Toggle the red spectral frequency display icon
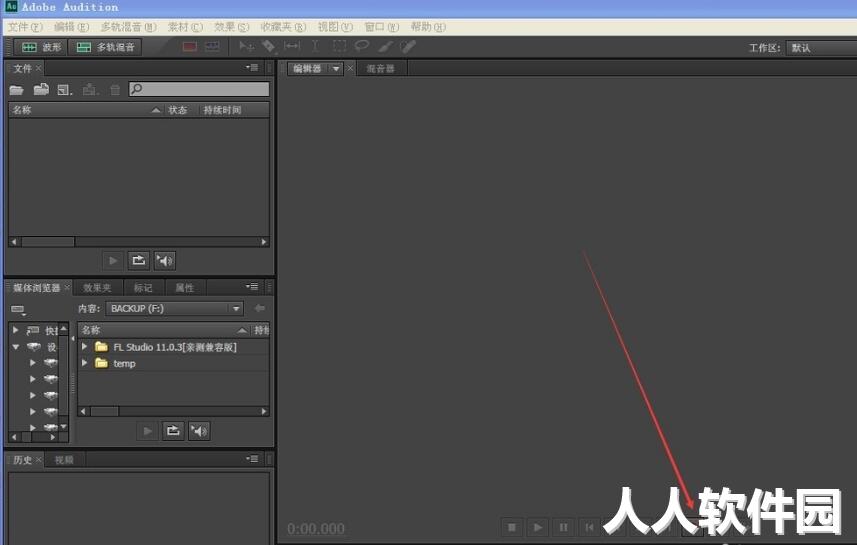 190,47
